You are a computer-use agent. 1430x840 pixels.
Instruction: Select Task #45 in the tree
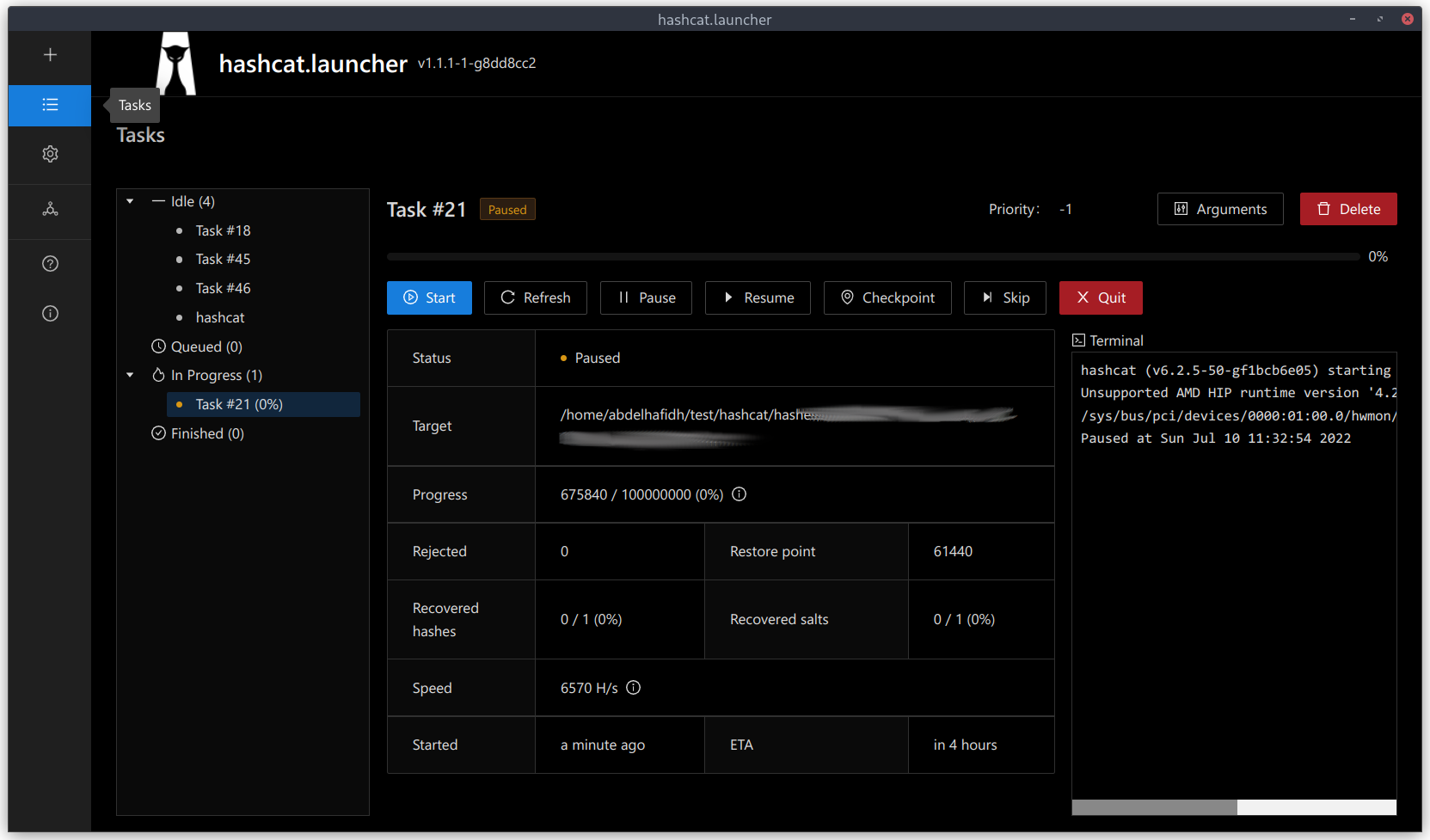tap(223, 259)
